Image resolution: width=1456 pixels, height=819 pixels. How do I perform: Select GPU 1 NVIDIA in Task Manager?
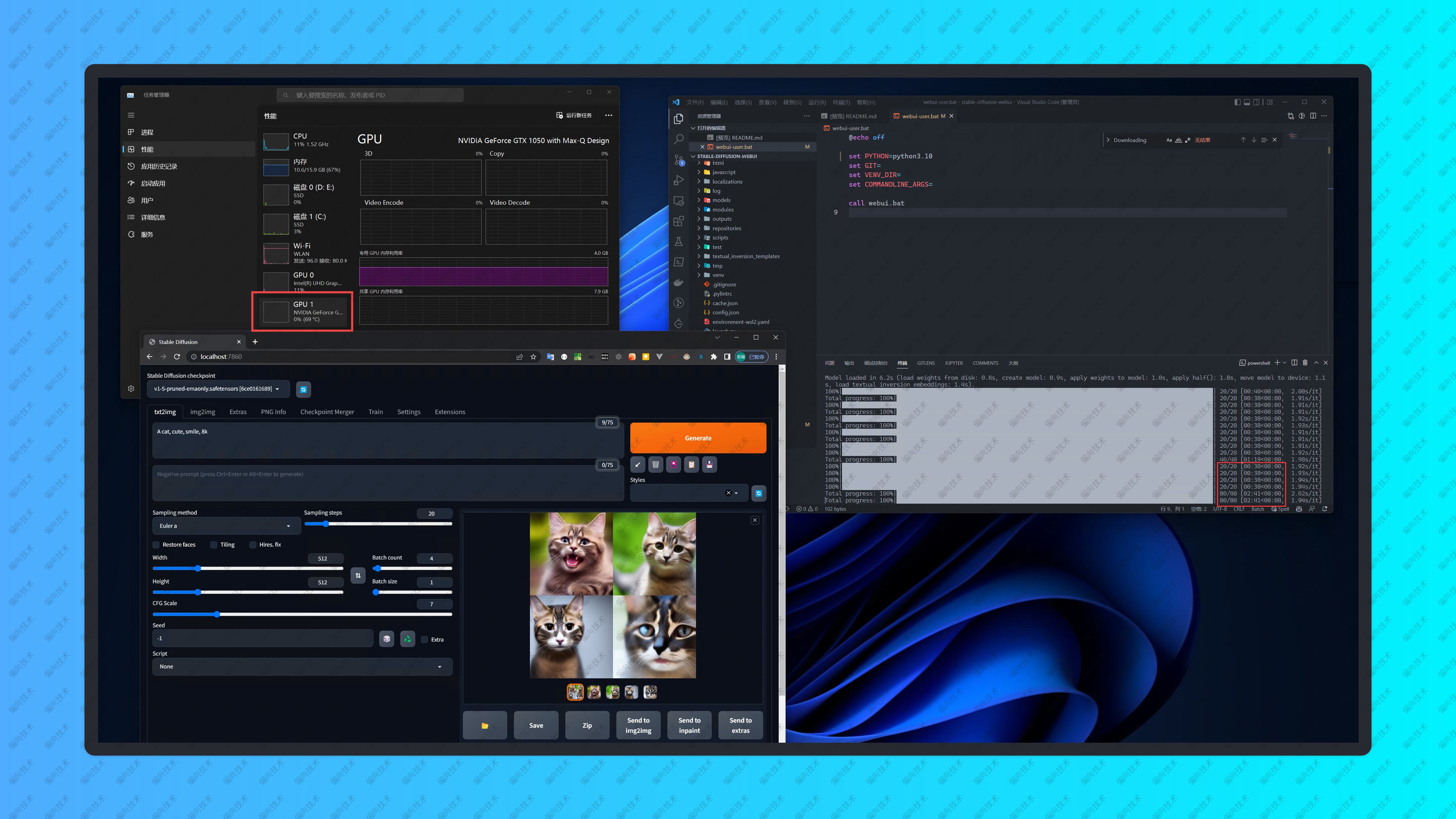[303, 312]
